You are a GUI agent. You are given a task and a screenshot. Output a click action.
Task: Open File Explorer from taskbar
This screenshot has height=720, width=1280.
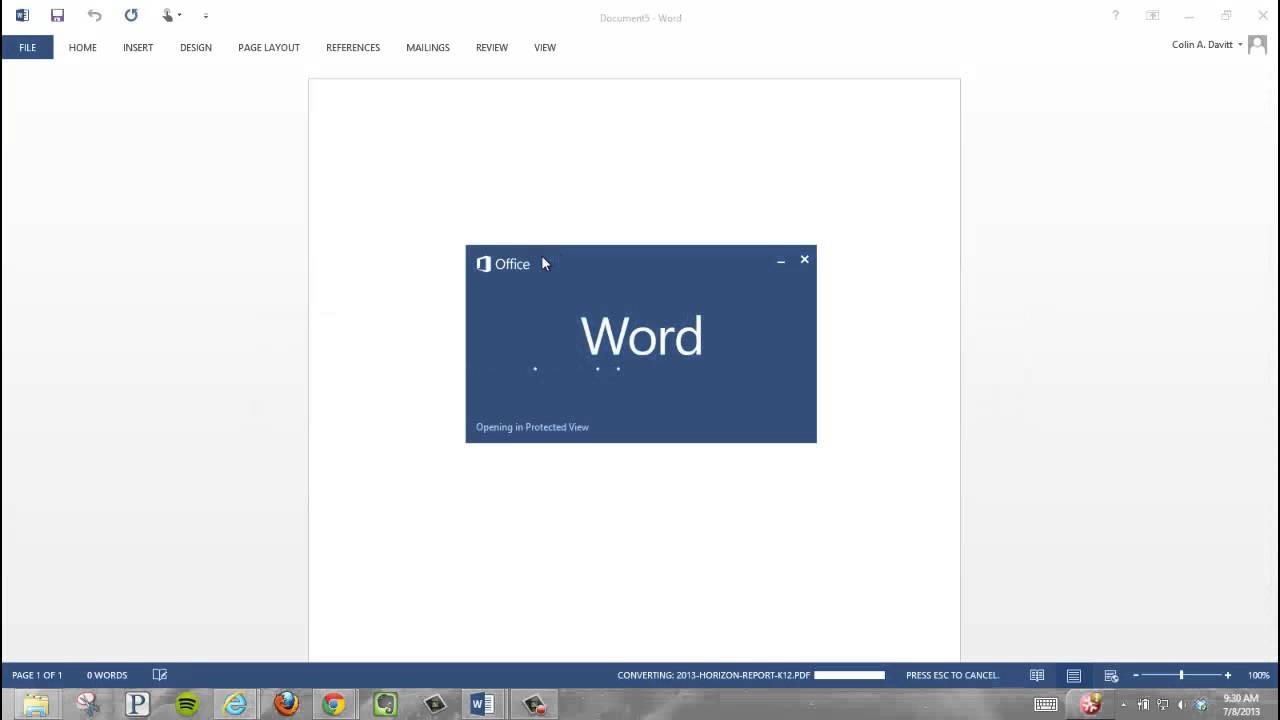click(36, 704)
